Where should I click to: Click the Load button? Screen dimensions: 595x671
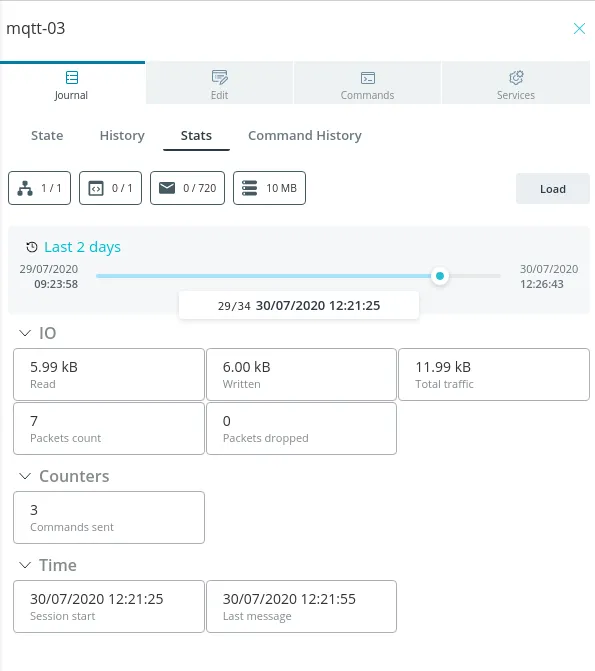pyautogui.click(x=553, y=189)
